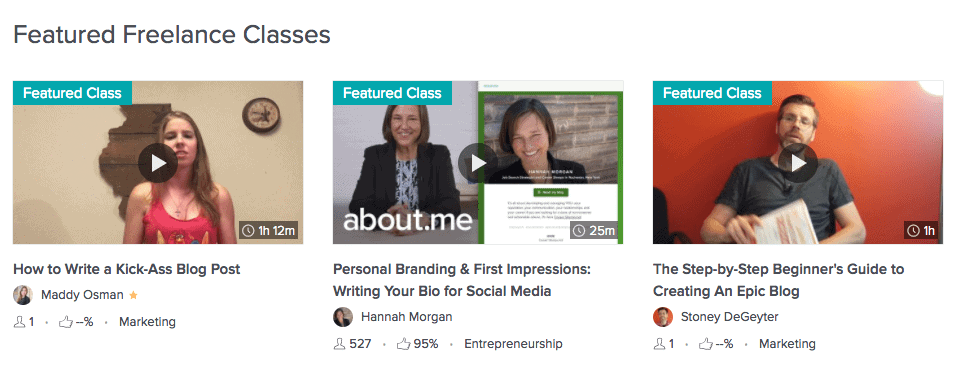The height and width of the screenshot is (376, 955).
Task: Click the thumbs-up icon showing 95%
Action: (403, 344)
